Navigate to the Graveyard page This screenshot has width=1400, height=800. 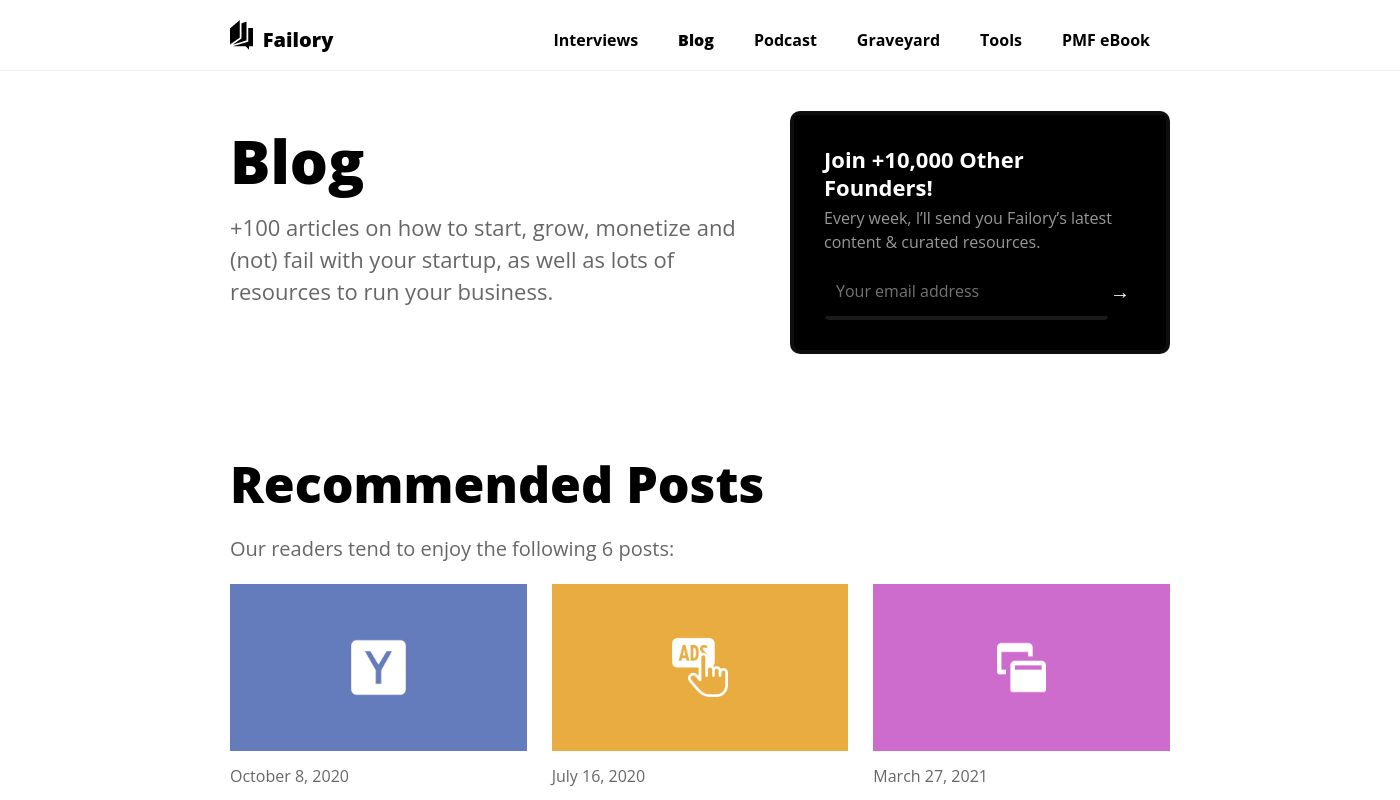(x=898, y=40)
